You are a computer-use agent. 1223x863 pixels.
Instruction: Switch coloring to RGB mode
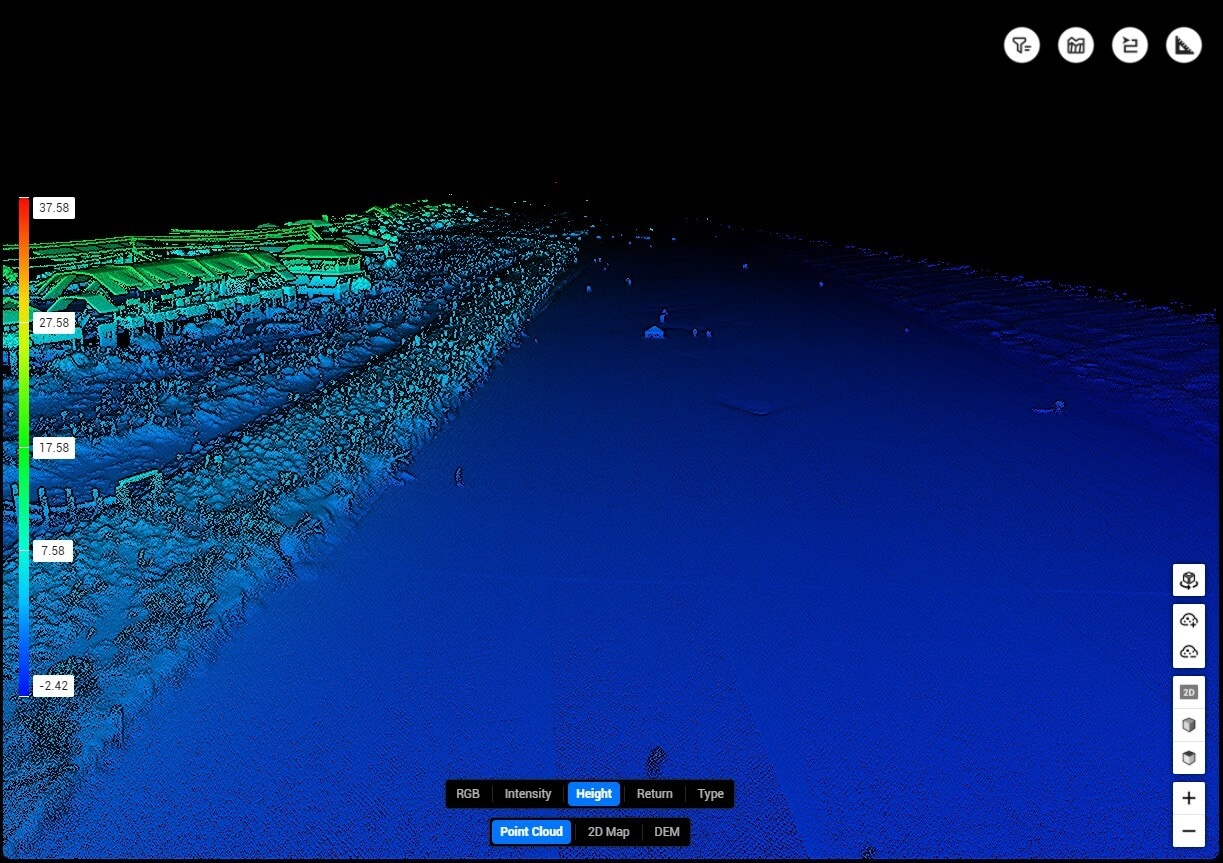click(x=468, y=794)
